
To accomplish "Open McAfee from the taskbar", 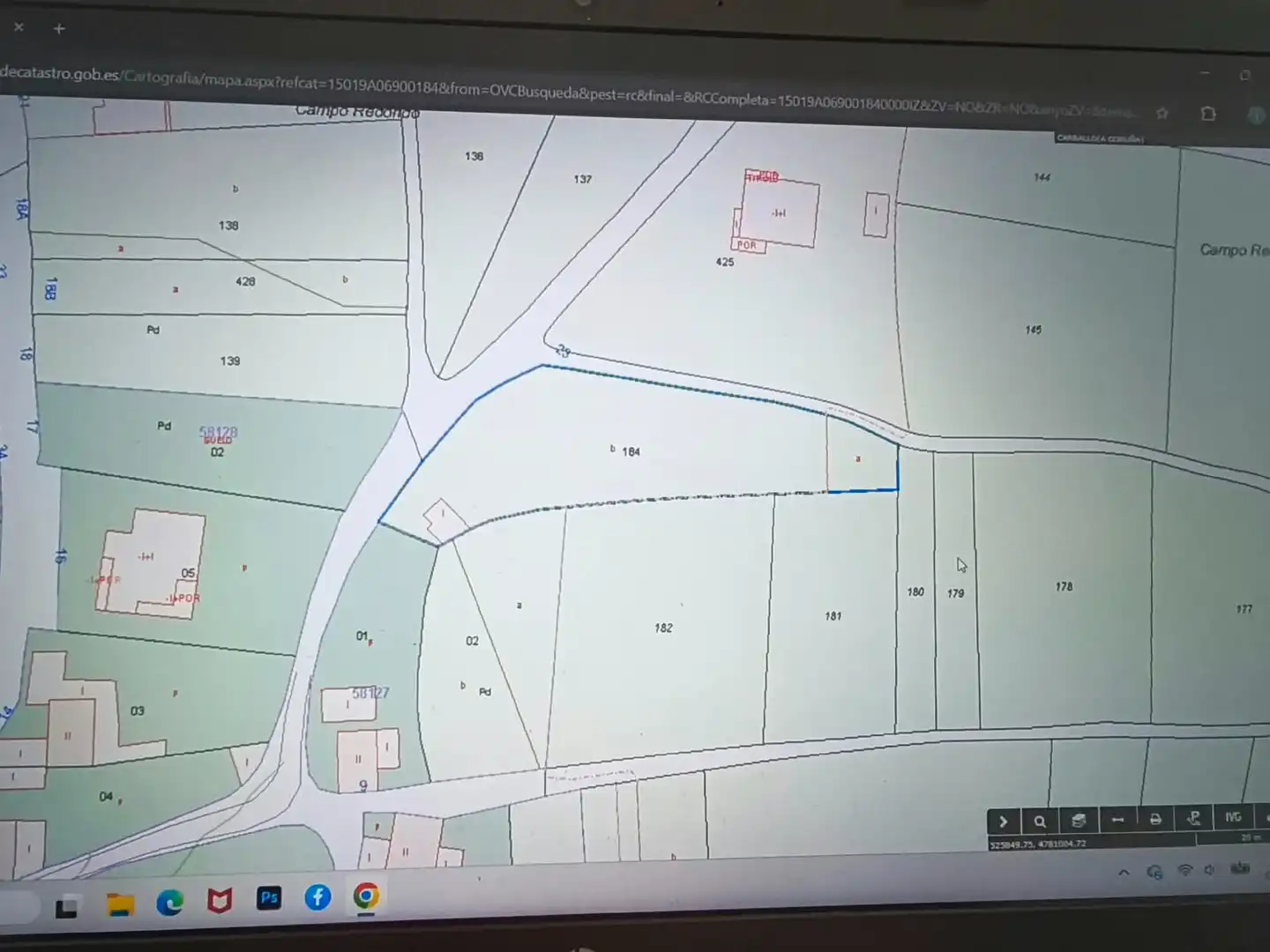I will click(x=220, y=900).
